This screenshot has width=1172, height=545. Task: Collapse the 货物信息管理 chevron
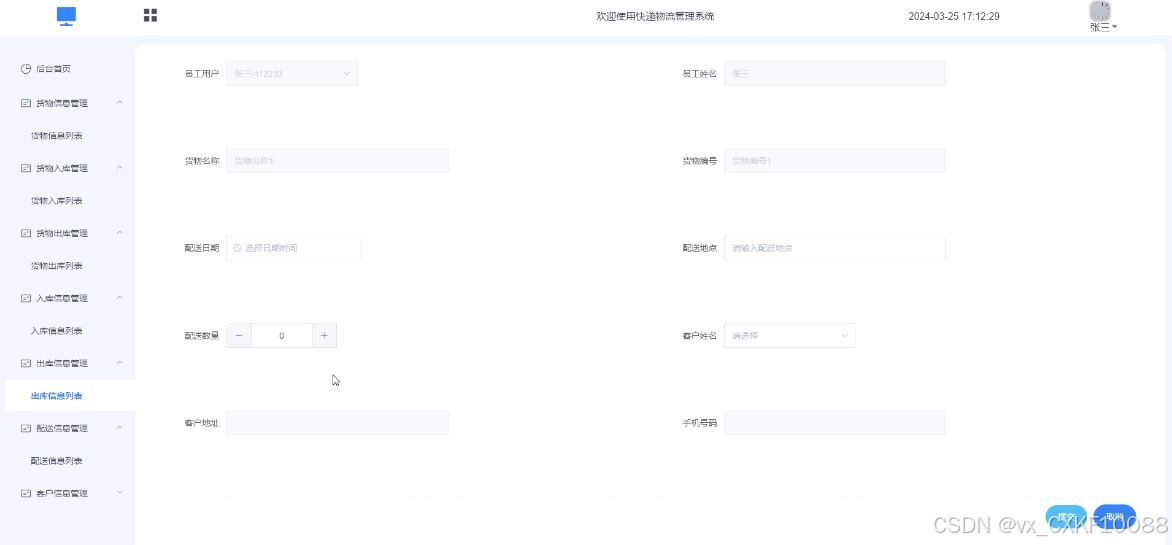pyautogui.click(x=120, y=102)
